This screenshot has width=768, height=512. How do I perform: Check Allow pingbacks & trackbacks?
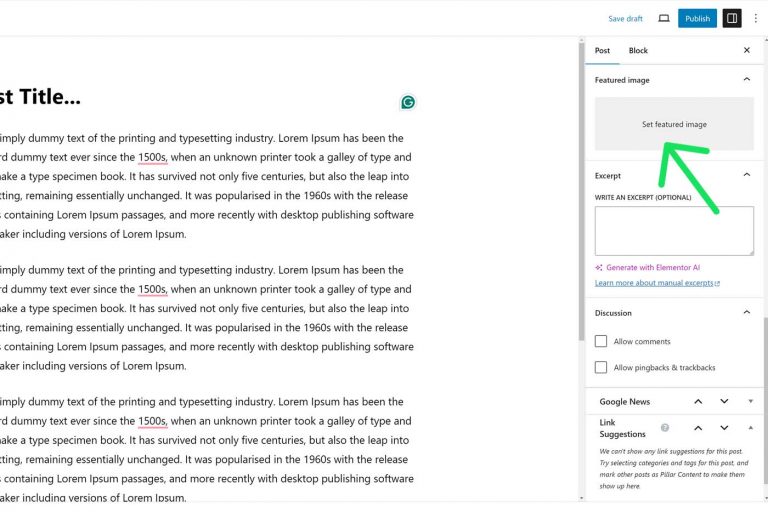tap(601, 367)
